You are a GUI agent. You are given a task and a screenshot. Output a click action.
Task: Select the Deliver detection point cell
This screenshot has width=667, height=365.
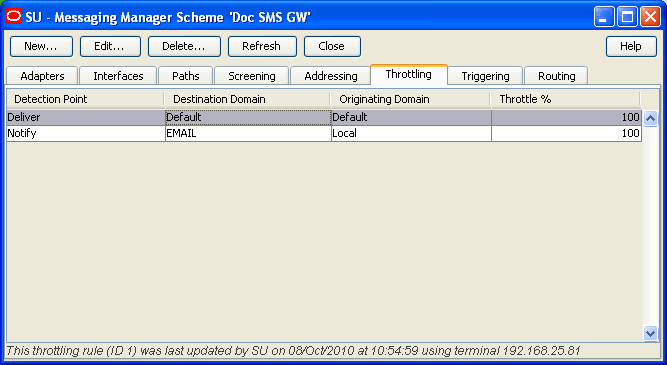[x=86, y=117]
